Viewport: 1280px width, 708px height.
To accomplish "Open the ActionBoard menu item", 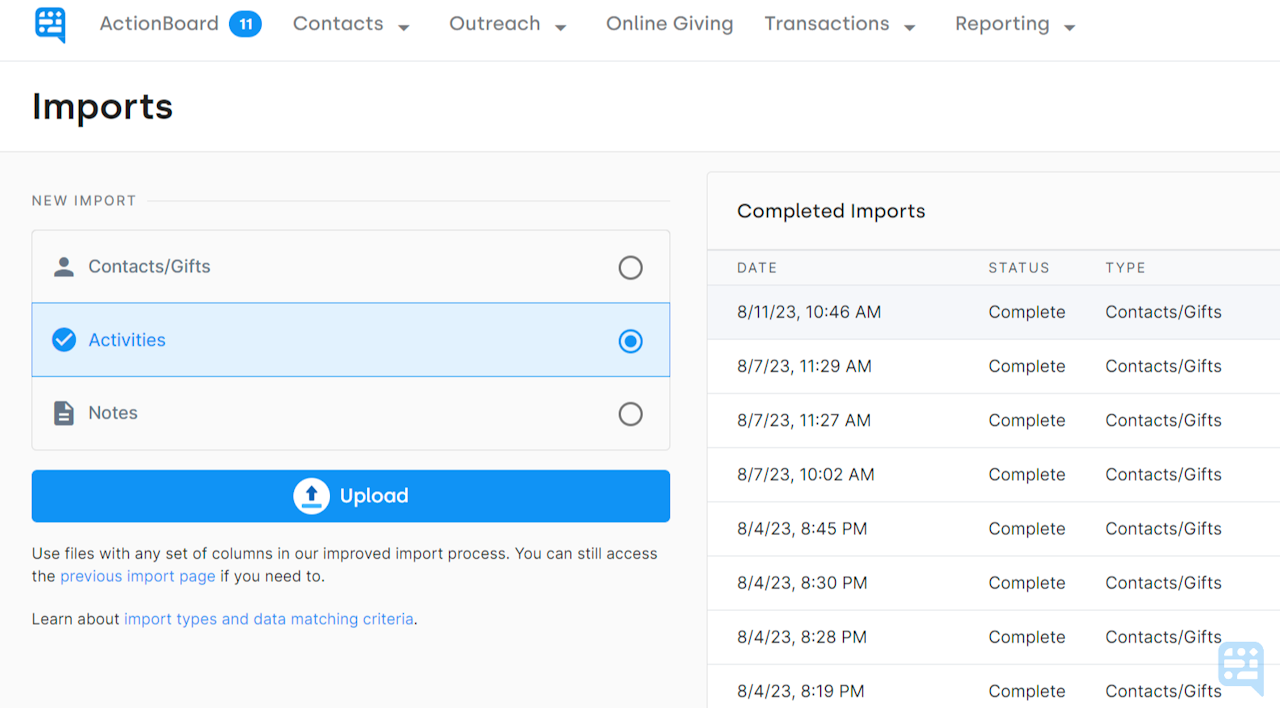I will pyautogui.click(x=159, y=23).
